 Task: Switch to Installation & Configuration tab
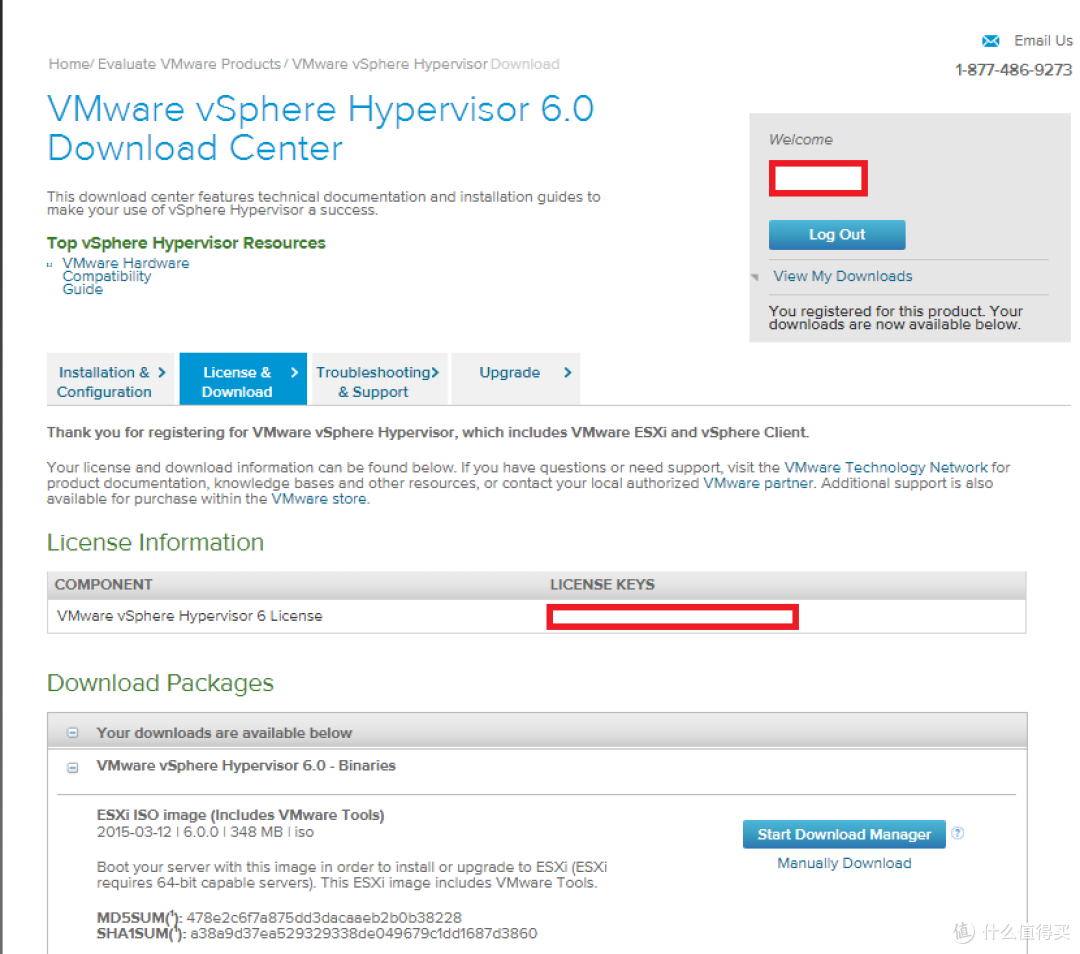tap(112, 379)
